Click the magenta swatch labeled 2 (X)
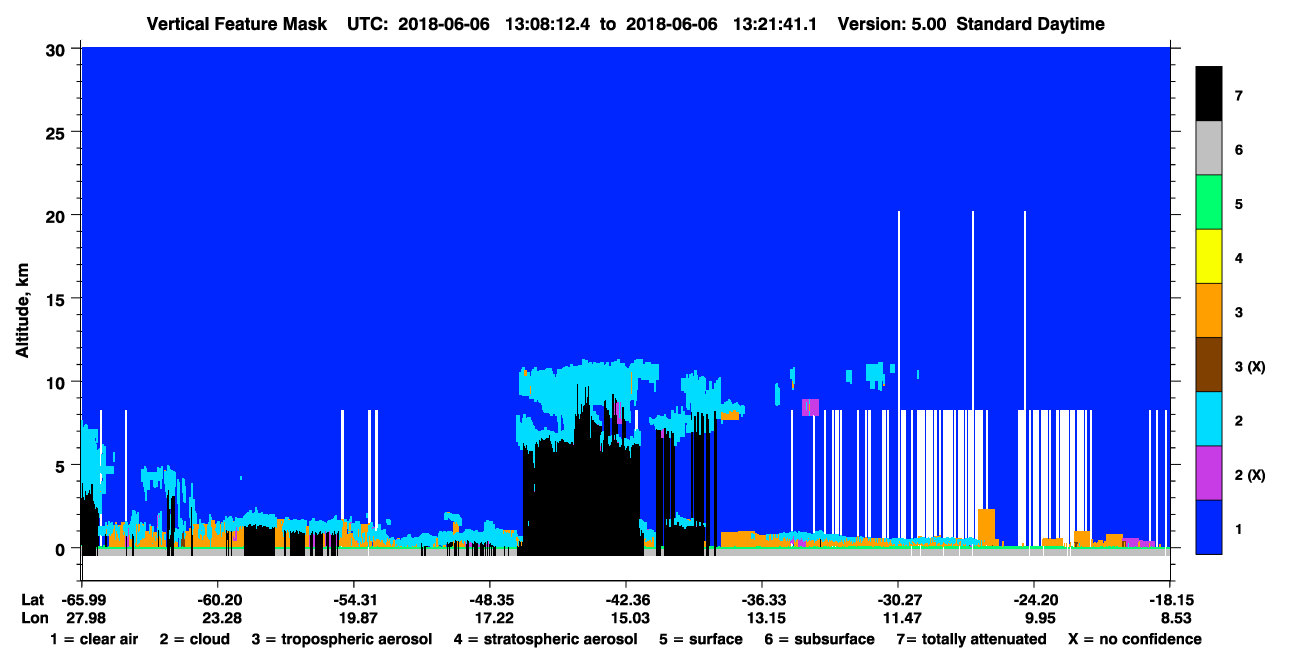This screenshot has height=667, width=1300. [1209, 474]
